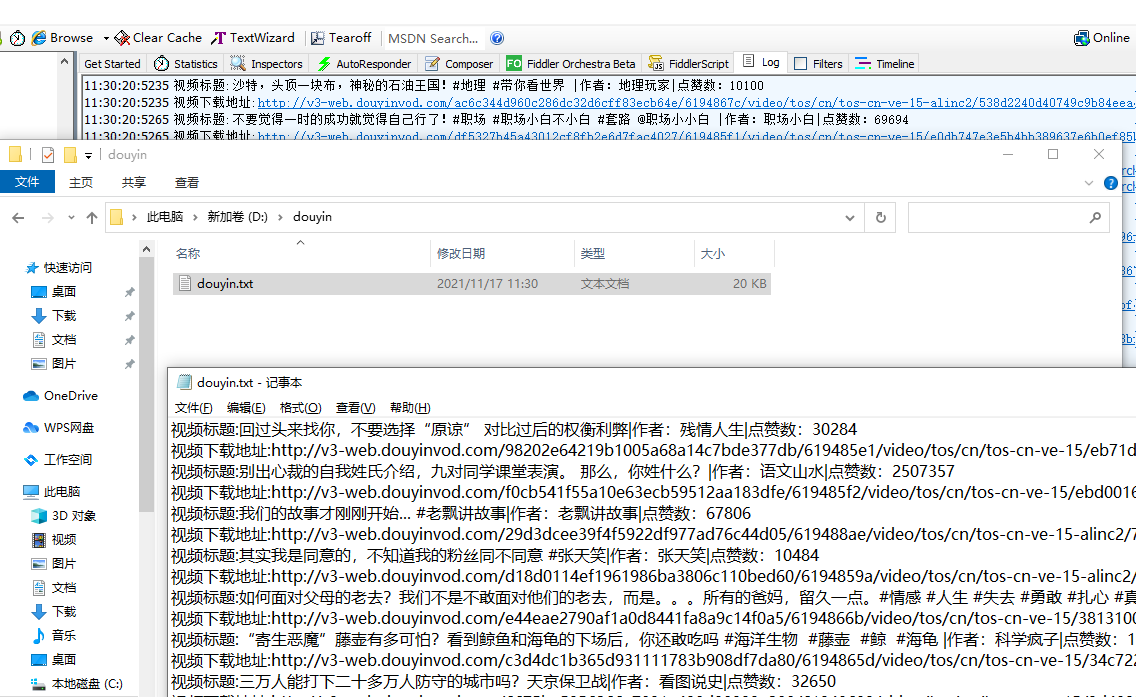Switch to the Inspectors tab

pyautogui.click(x=267, y=64)
